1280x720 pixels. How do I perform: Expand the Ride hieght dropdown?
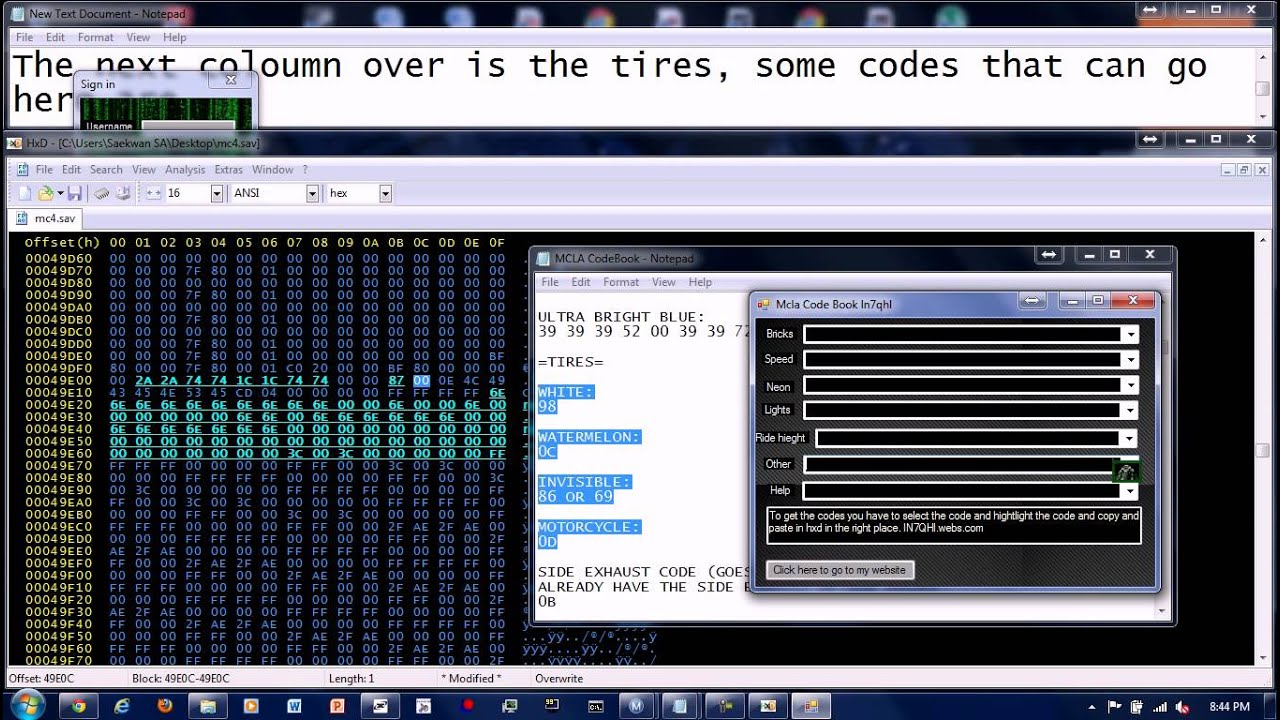tap(1129, 438)
